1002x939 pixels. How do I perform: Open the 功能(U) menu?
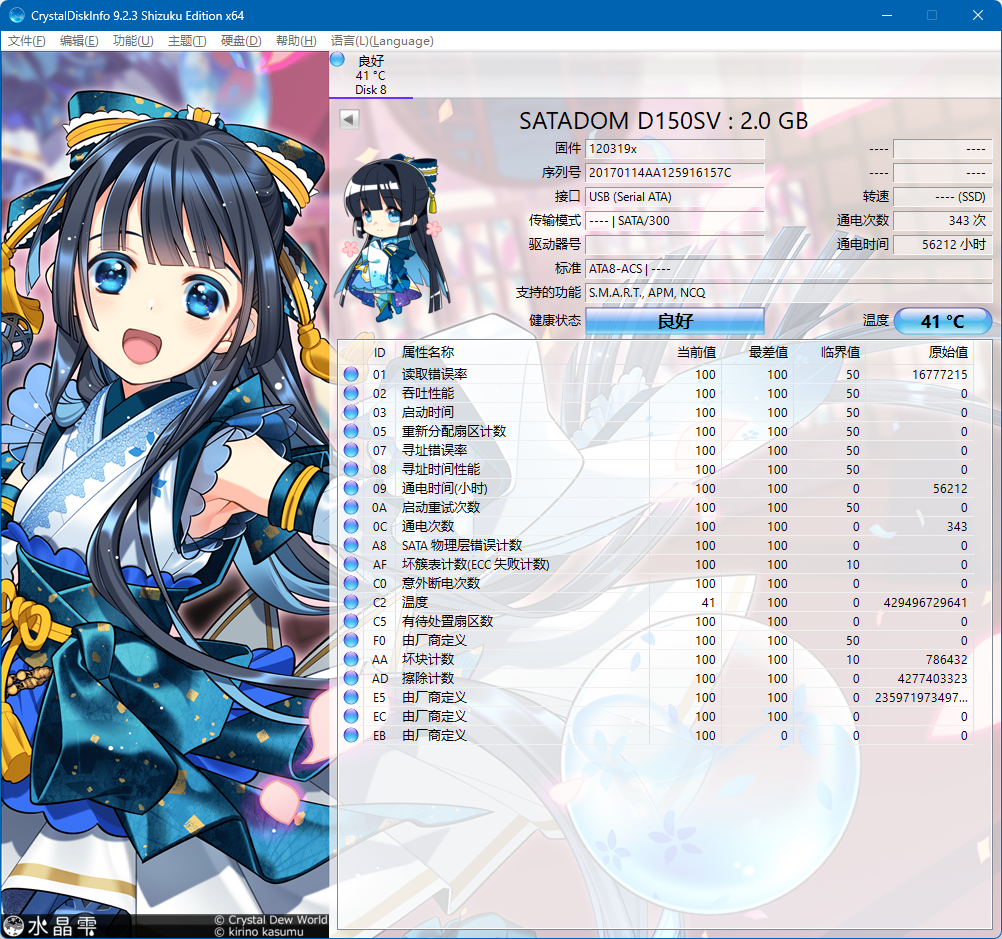133,41
